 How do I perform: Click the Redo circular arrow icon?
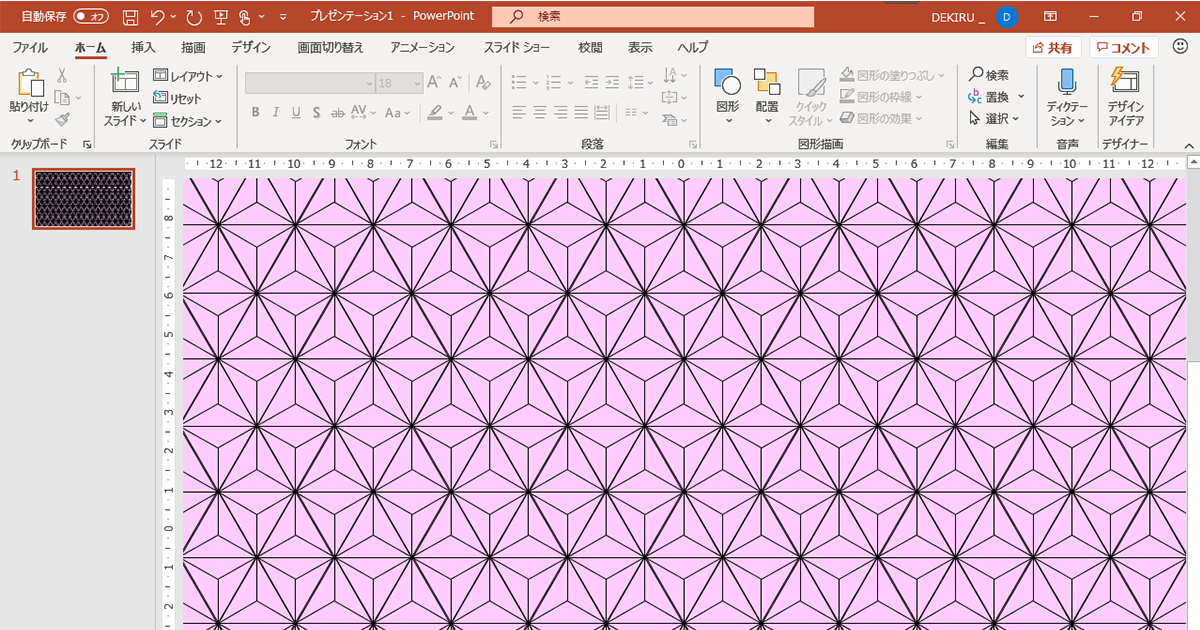[193, 16]
